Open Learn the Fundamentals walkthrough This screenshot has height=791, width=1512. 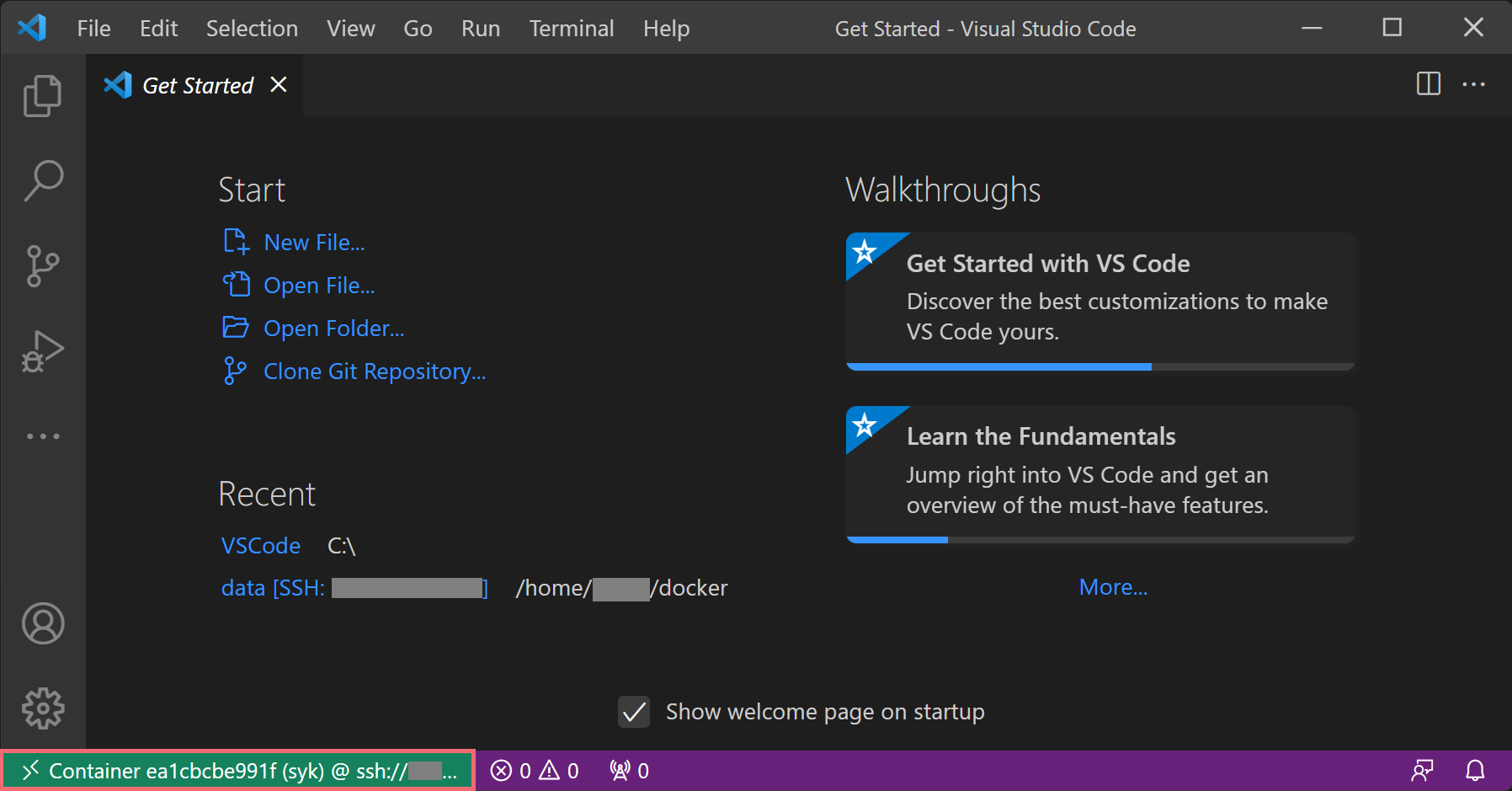[x=1100, y=474]
